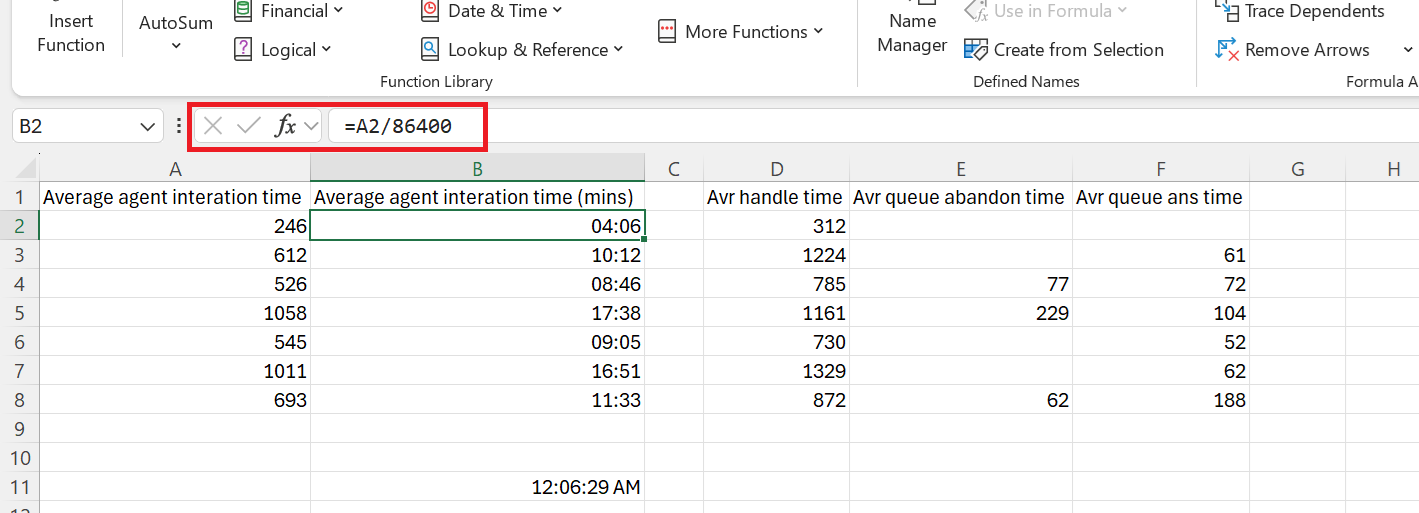The width and height of the screenshot is (1419, 513).
Task: Click cell B1 'Average agent interation time (mins)'
Action: [477, 197]
